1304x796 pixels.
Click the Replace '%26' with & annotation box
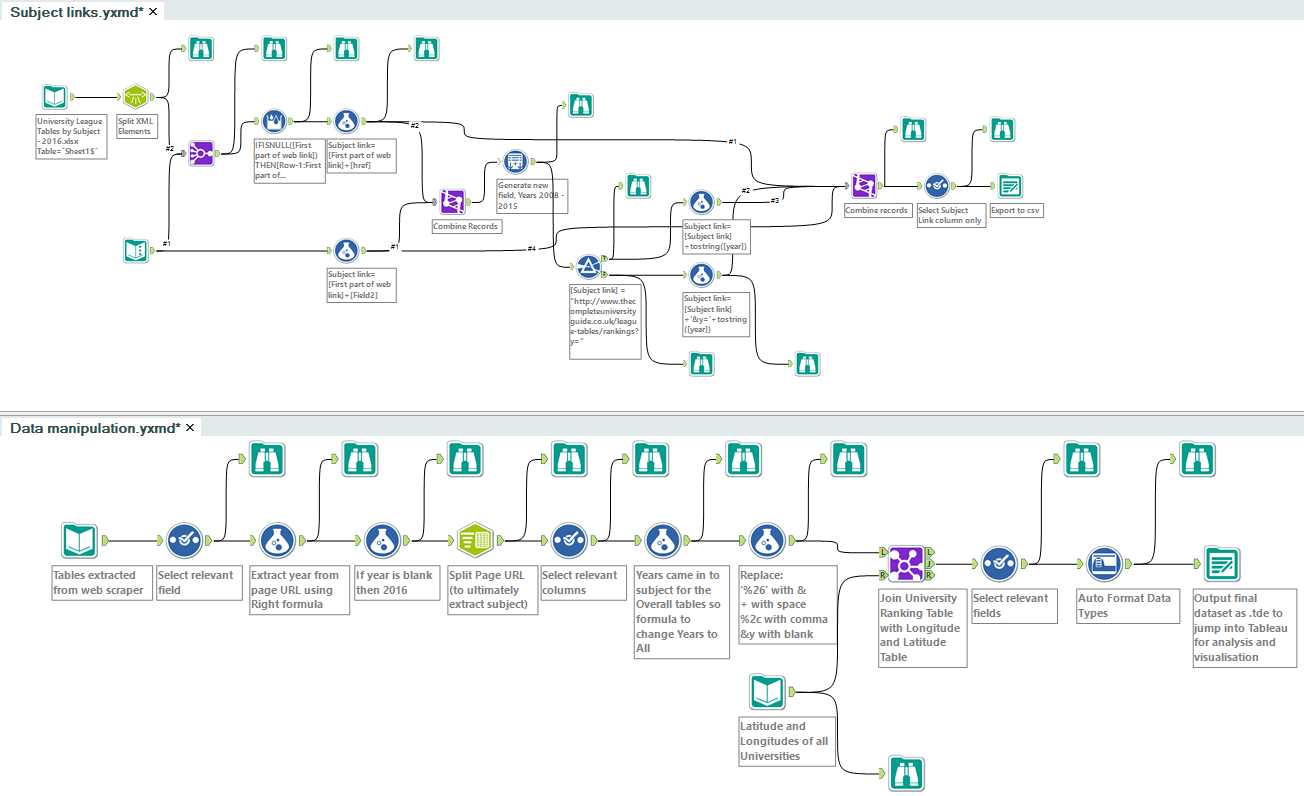787,605
